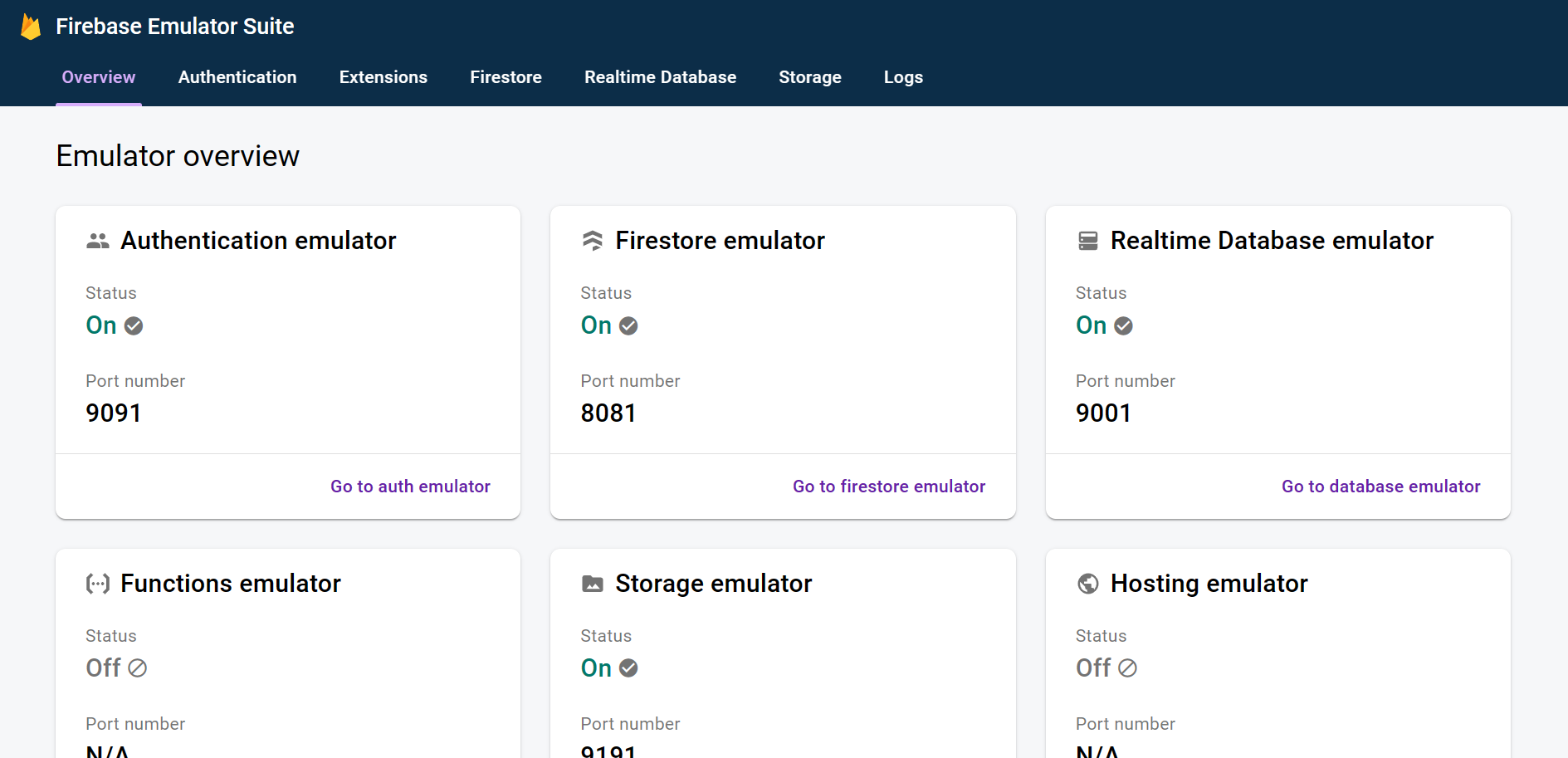Viewport: 1568px width, 758px height.
Task: Click the Authentication On status text
Action: (x=101, y=325)
